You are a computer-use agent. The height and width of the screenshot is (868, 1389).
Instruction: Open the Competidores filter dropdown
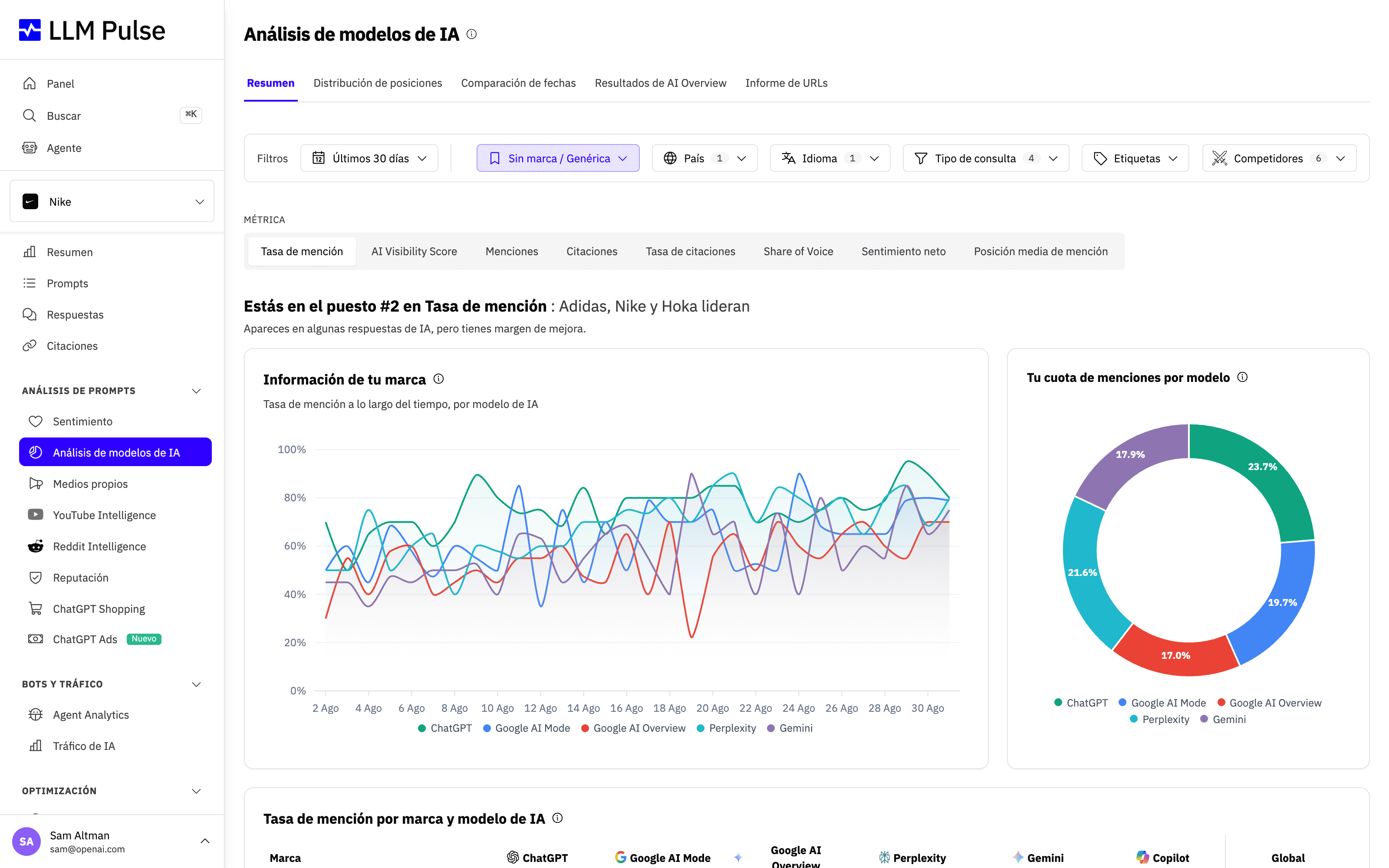click(x=1279, y=158)
